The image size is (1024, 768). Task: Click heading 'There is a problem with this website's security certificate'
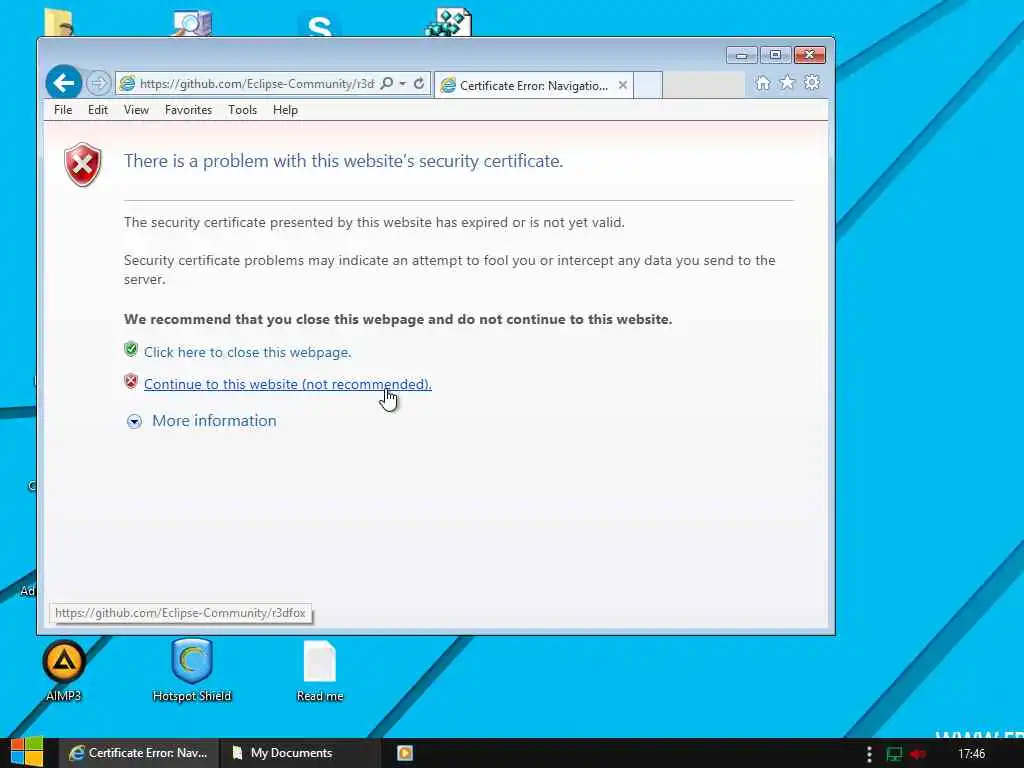point(344,161)
